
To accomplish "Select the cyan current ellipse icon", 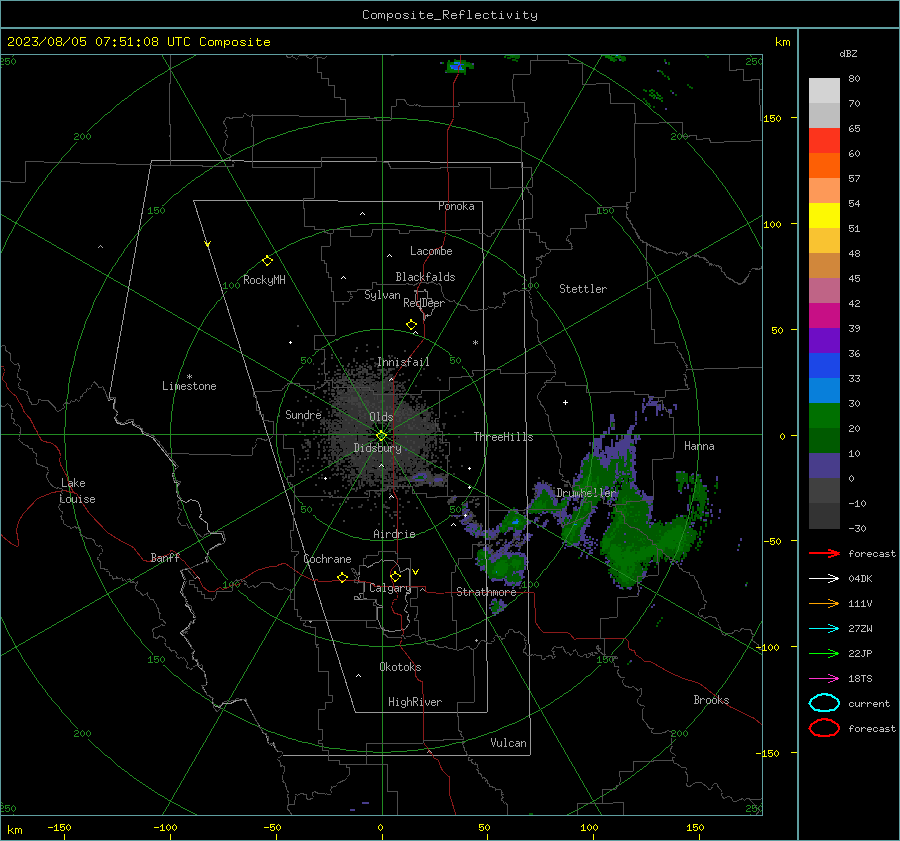I will pos(824,703).
